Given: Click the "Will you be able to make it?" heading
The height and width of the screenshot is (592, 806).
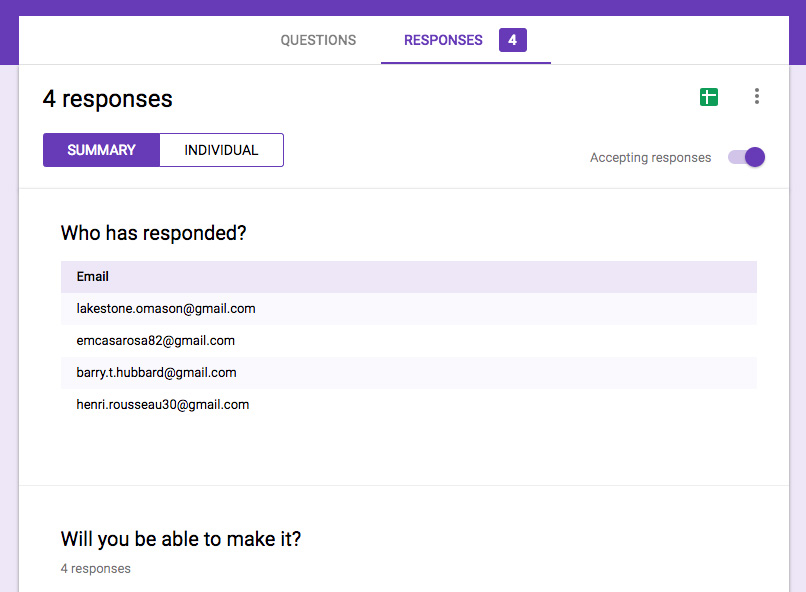Looking at the screenshot, I should (x=181, y=539).
